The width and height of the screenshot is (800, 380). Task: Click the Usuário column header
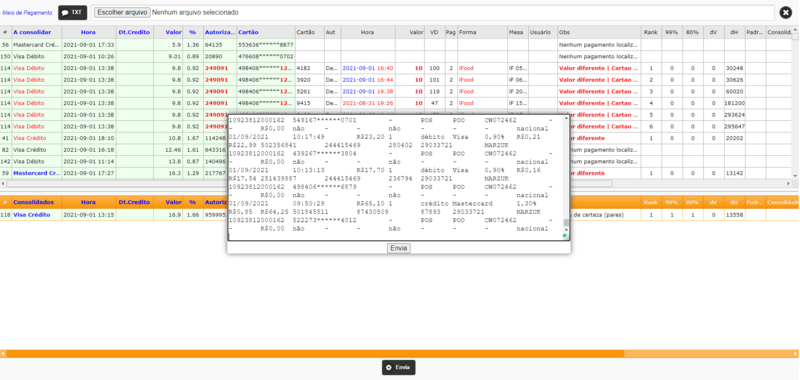coord(543,32)
